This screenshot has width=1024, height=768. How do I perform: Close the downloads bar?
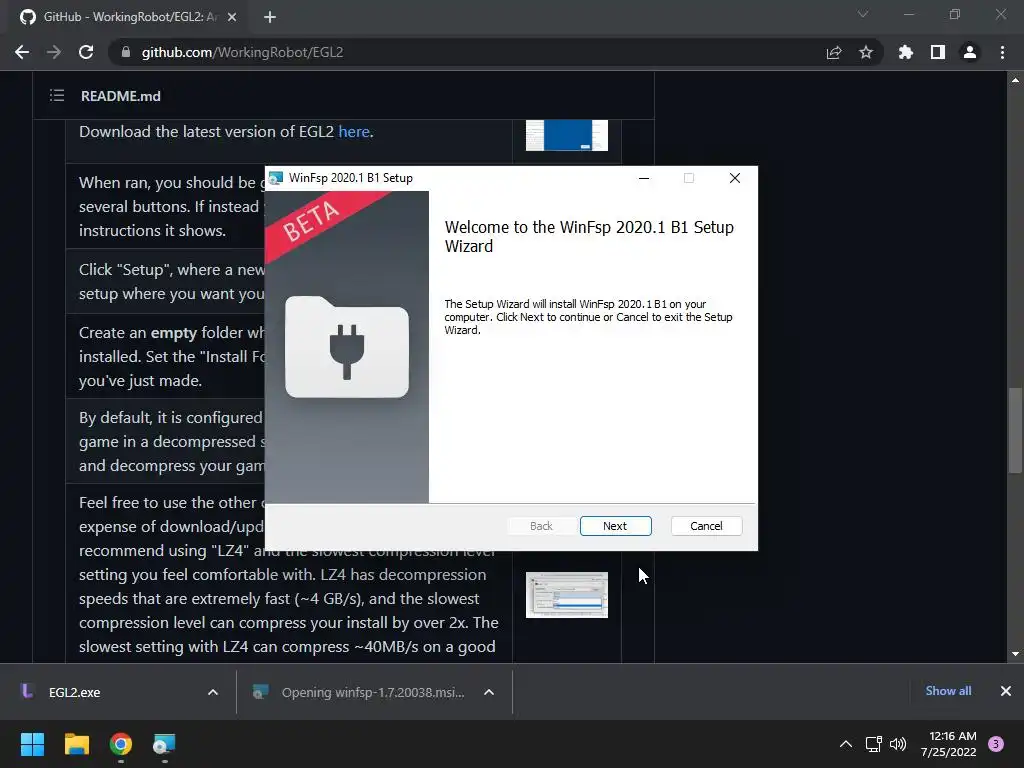1006,691
